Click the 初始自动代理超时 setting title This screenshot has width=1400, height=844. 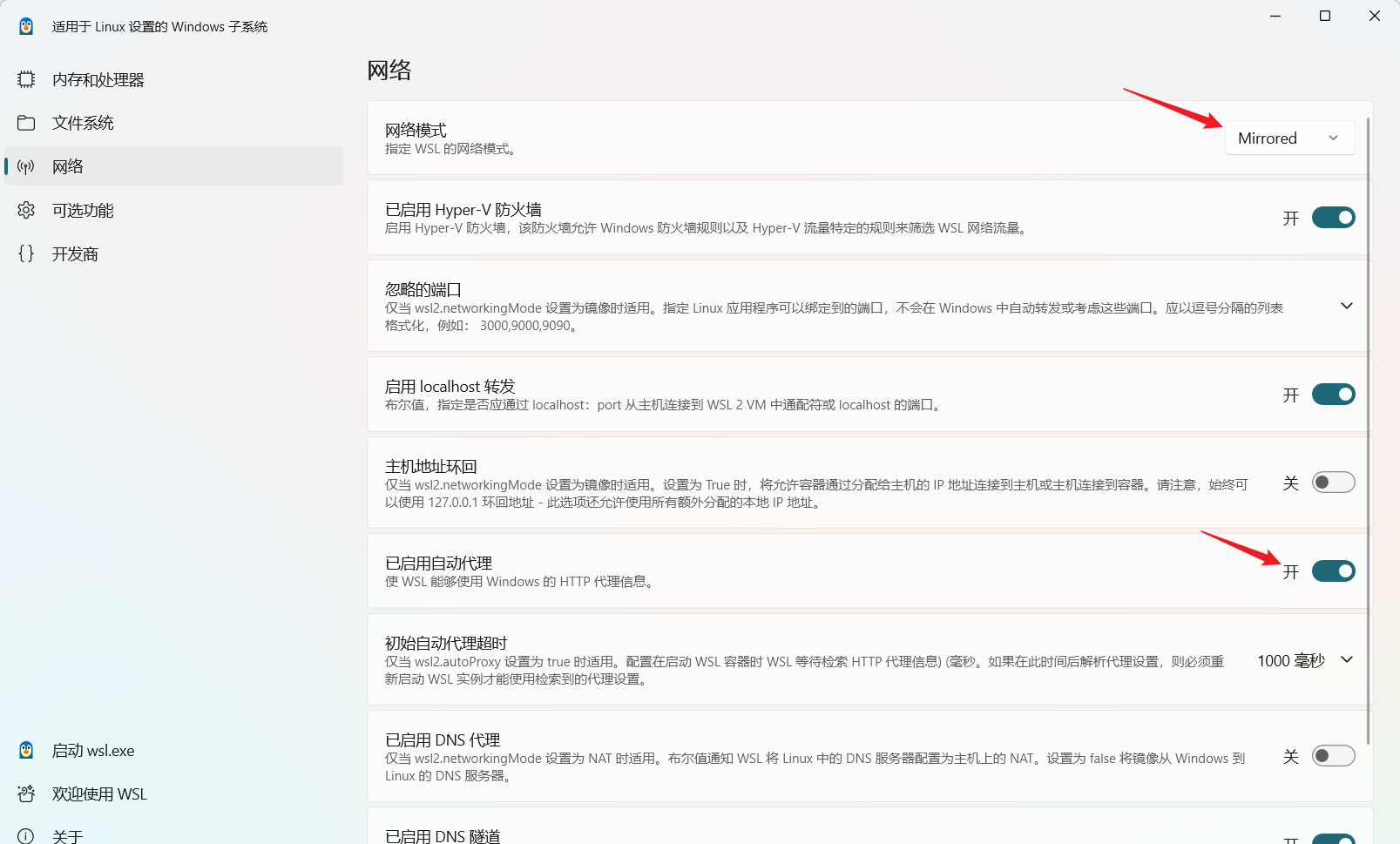(446, 643)
